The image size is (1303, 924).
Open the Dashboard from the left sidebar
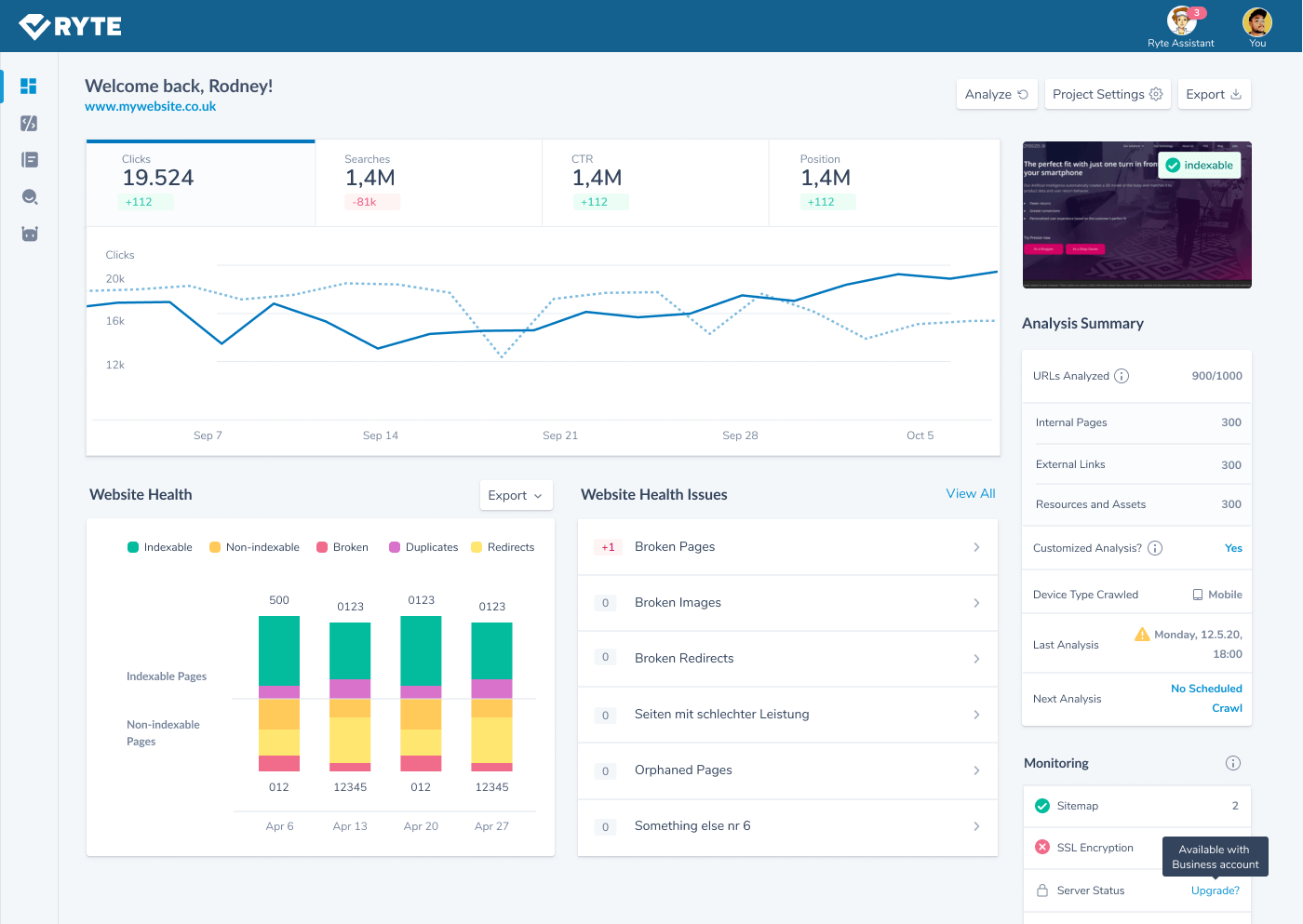point(29,86)
